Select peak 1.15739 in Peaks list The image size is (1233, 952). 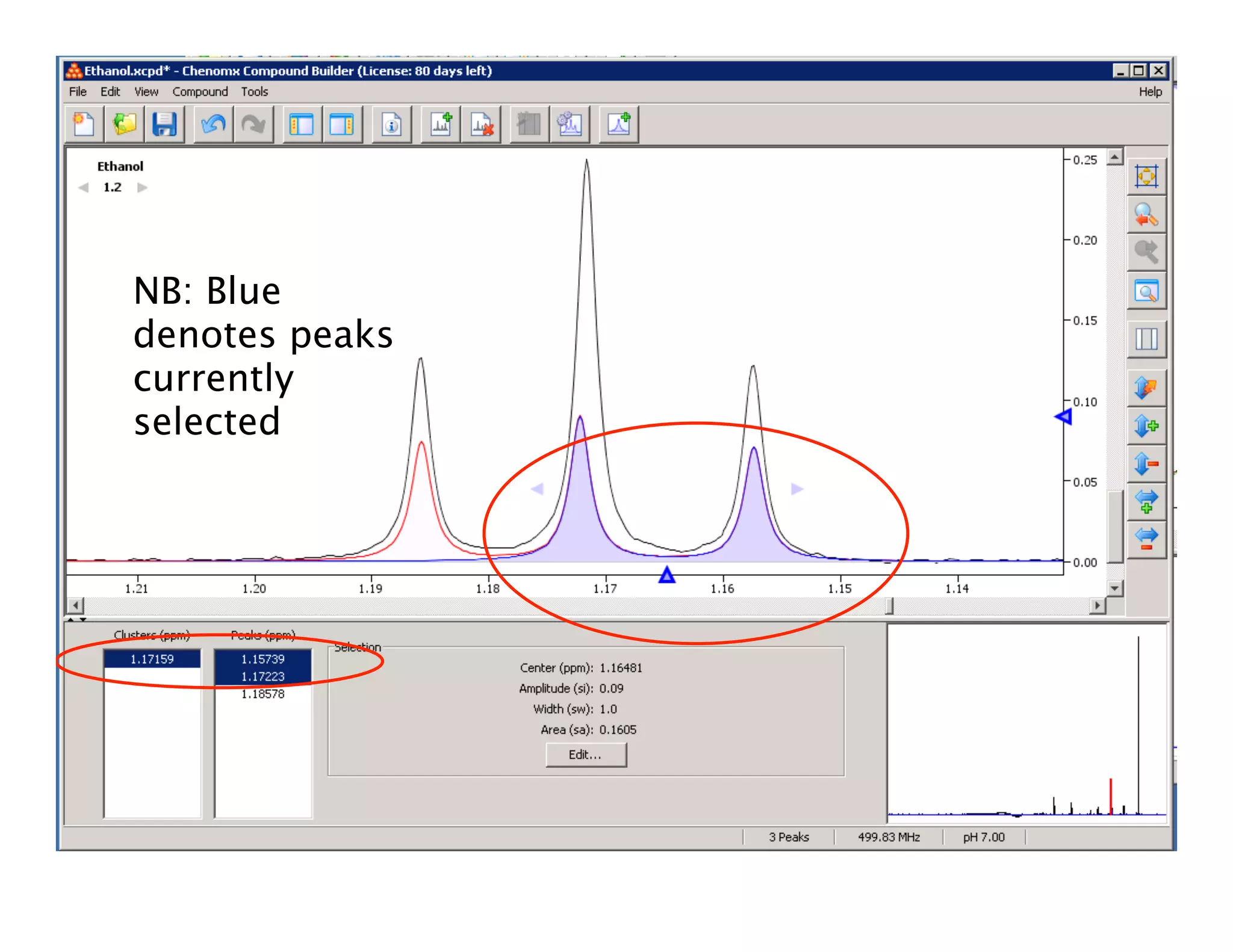point(263,659)
